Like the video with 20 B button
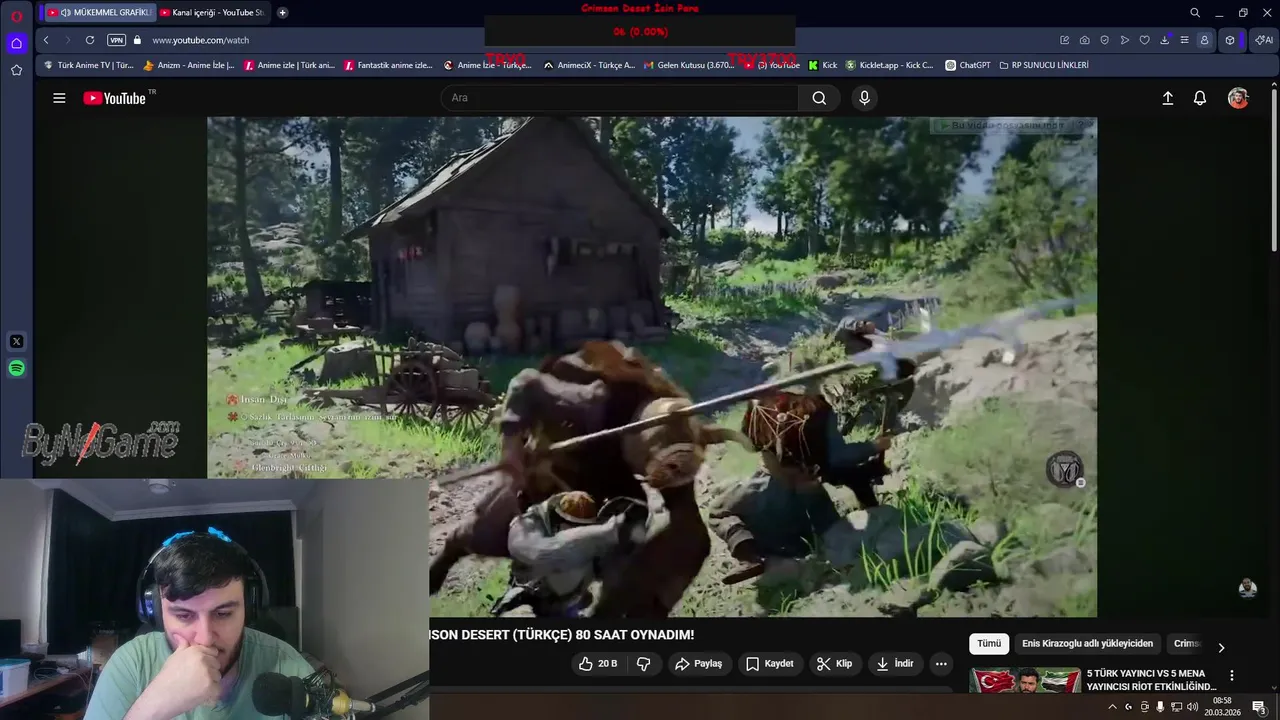 pos(598,663)
